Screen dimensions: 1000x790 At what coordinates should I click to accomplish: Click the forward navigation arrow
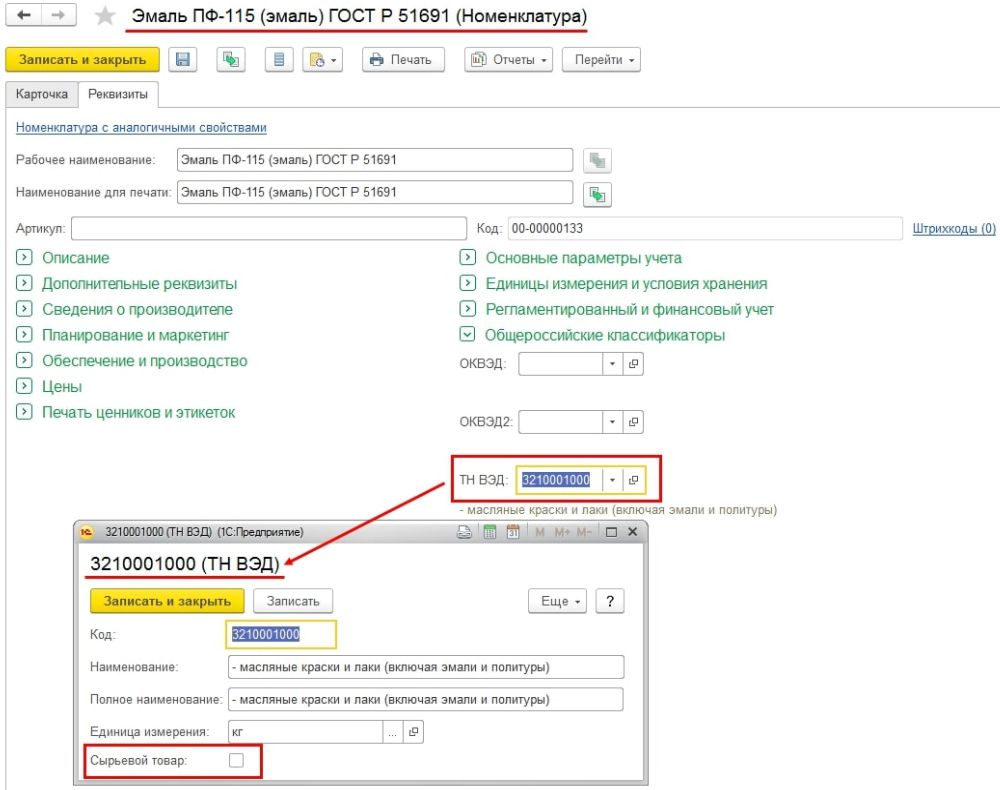coord(58,15)
